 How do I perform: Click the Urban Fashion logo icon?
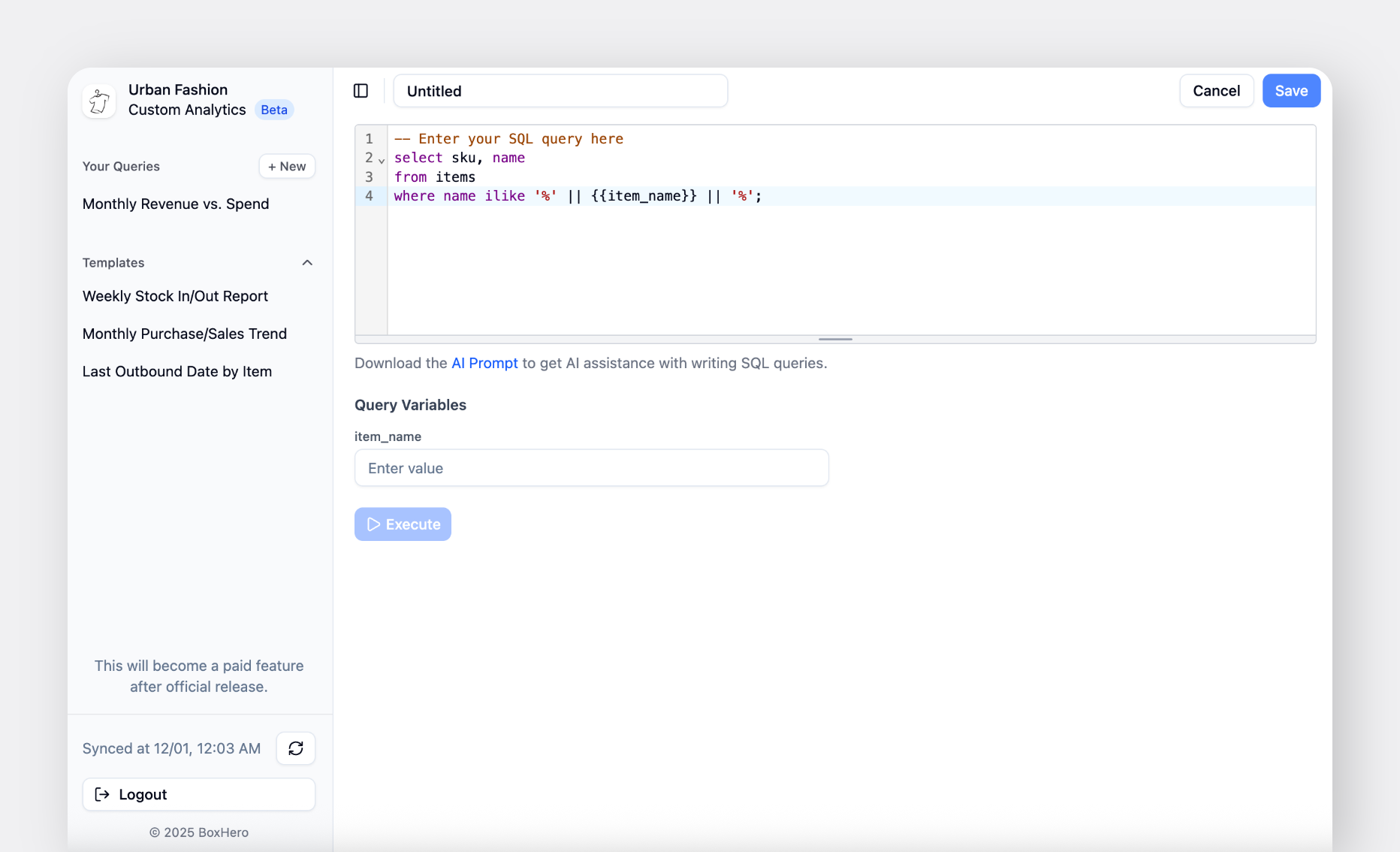[x=99, y=101]
